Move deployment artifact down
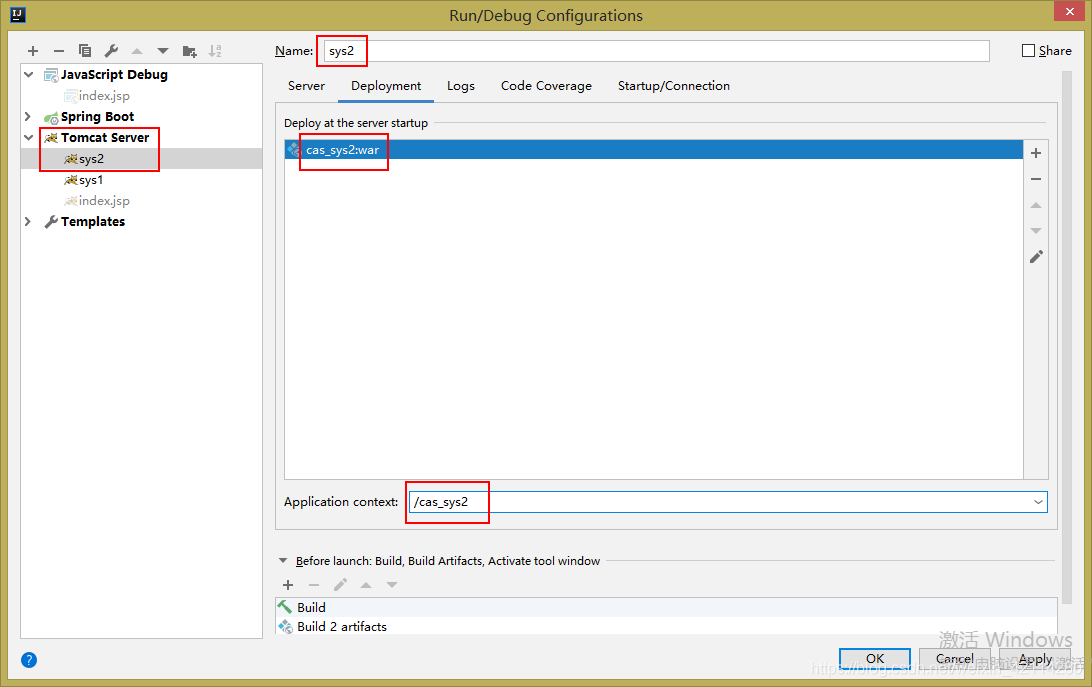The height and width of the screenshot is (687, 1092). point(1036,231)
